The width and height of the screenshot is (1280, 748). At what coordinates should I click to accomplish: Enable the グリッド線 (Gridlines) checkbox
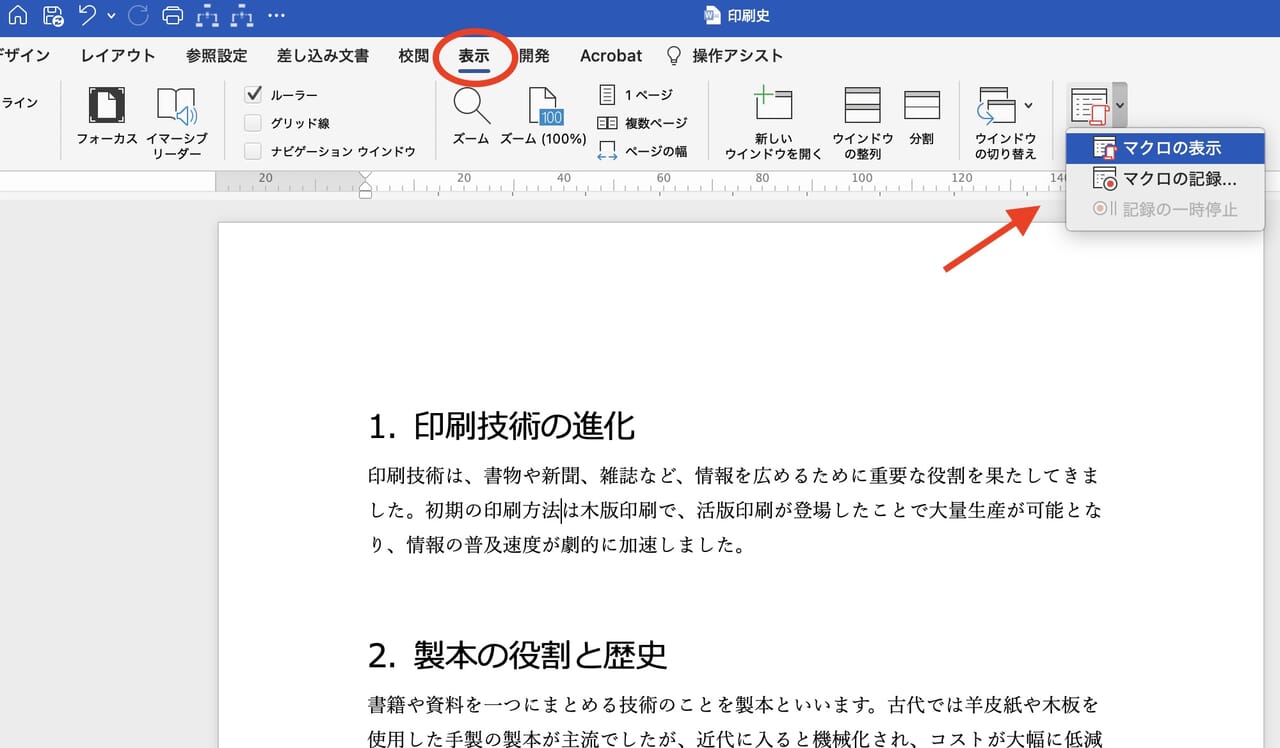pyautogui.click(x=253, y=123)
